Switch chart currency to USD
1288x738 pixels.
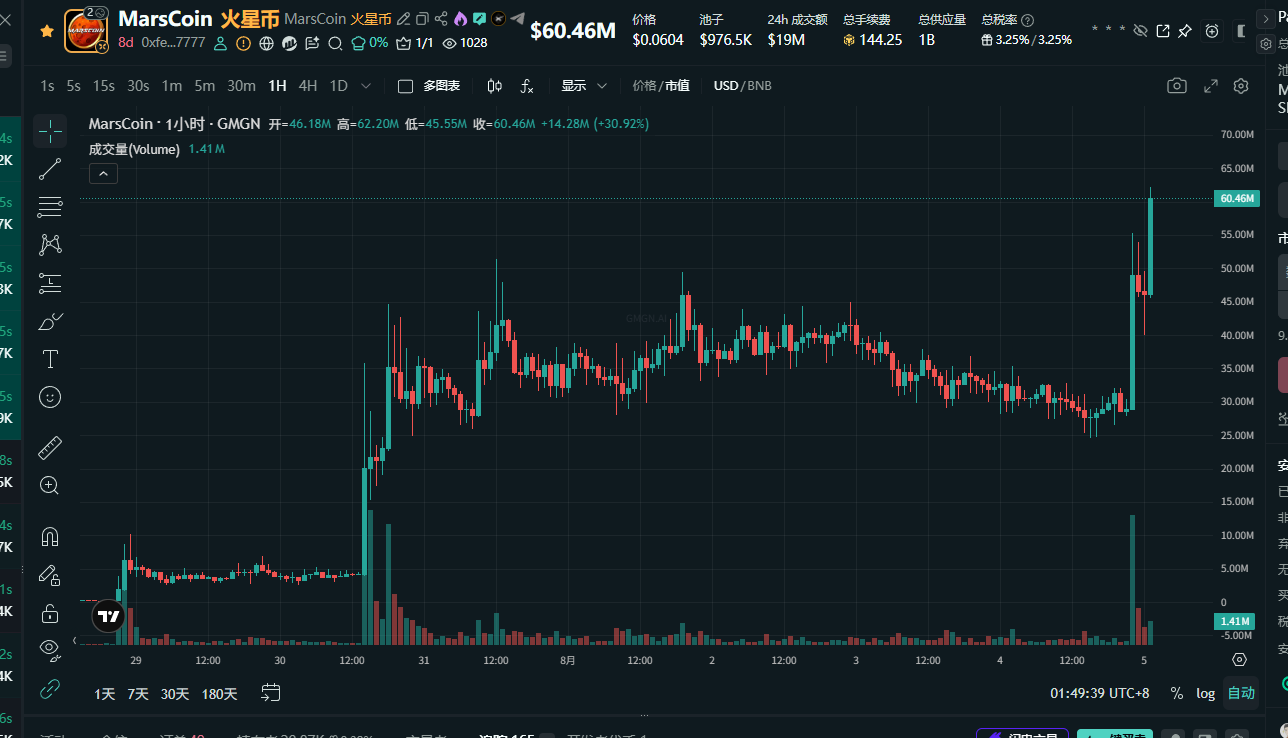coord(725,86)
